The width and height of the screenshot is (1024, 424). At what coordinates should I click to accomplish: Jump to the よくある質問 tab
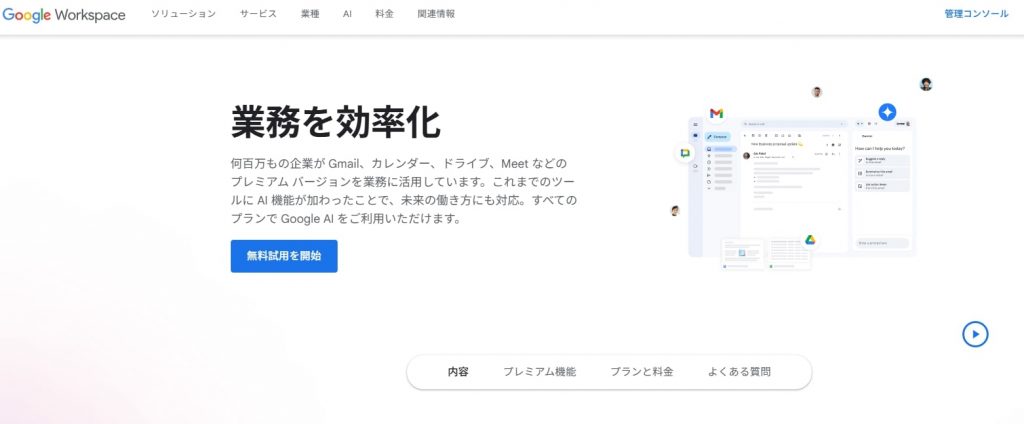coord(739,372)
